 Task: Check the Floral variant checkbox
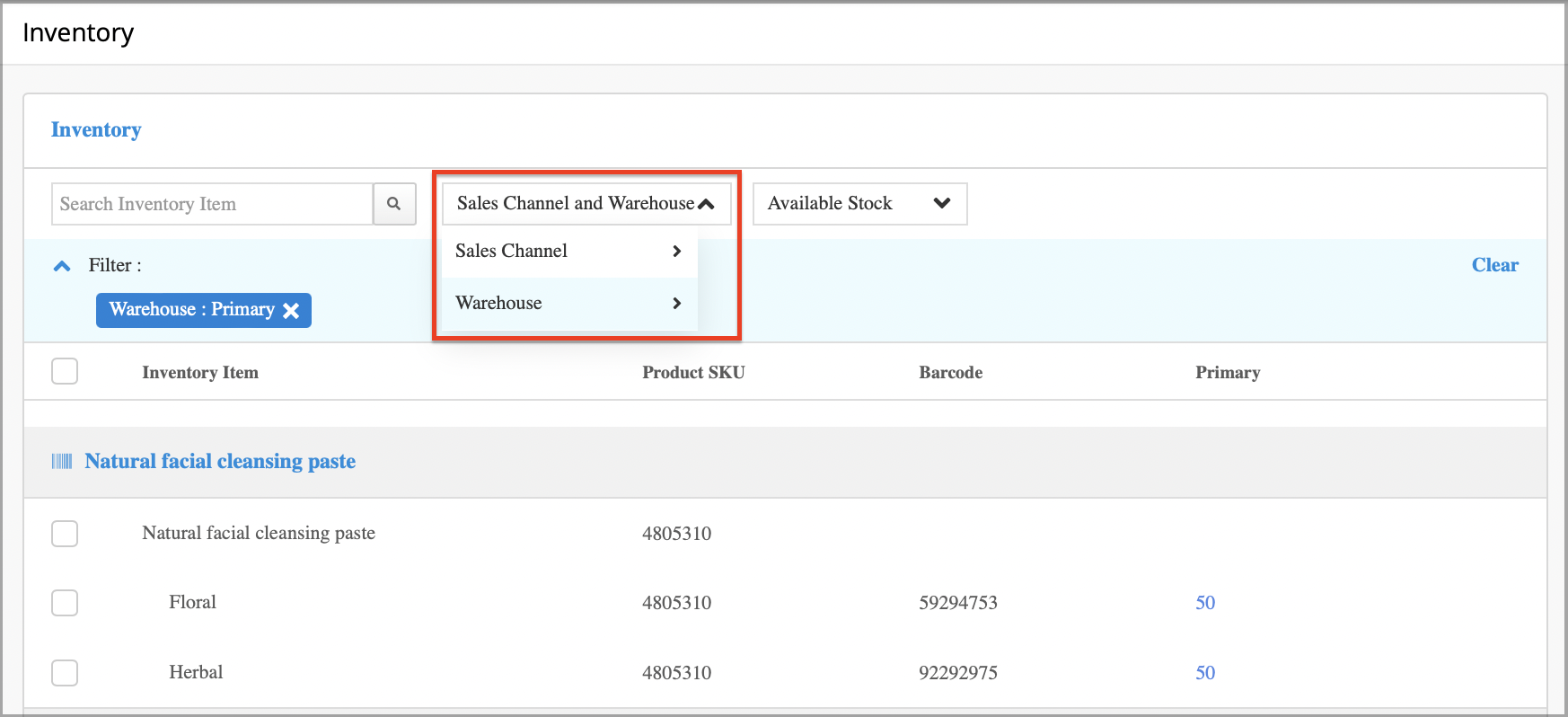(65, 603)
